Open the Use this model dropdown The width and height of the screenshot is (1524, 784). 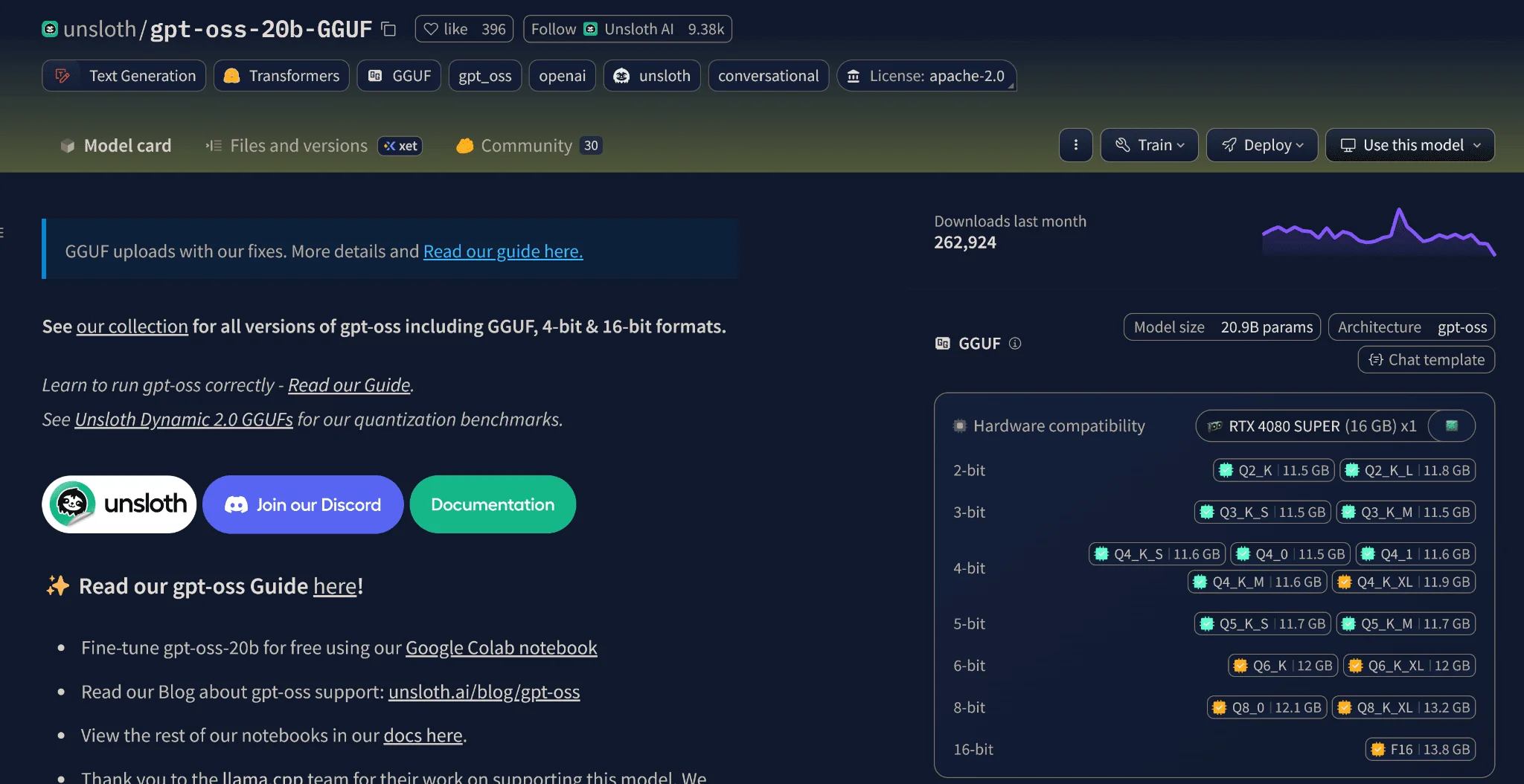[x=1410, y=145]
